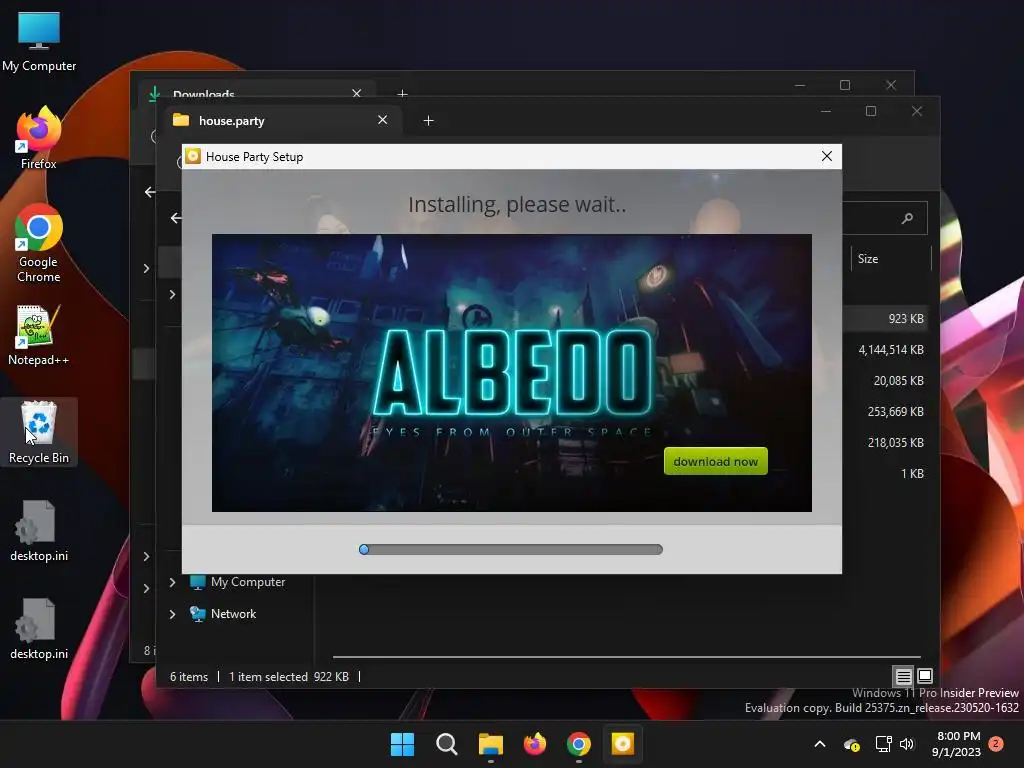Click the blue progress bar handle

tap(364, 549)
